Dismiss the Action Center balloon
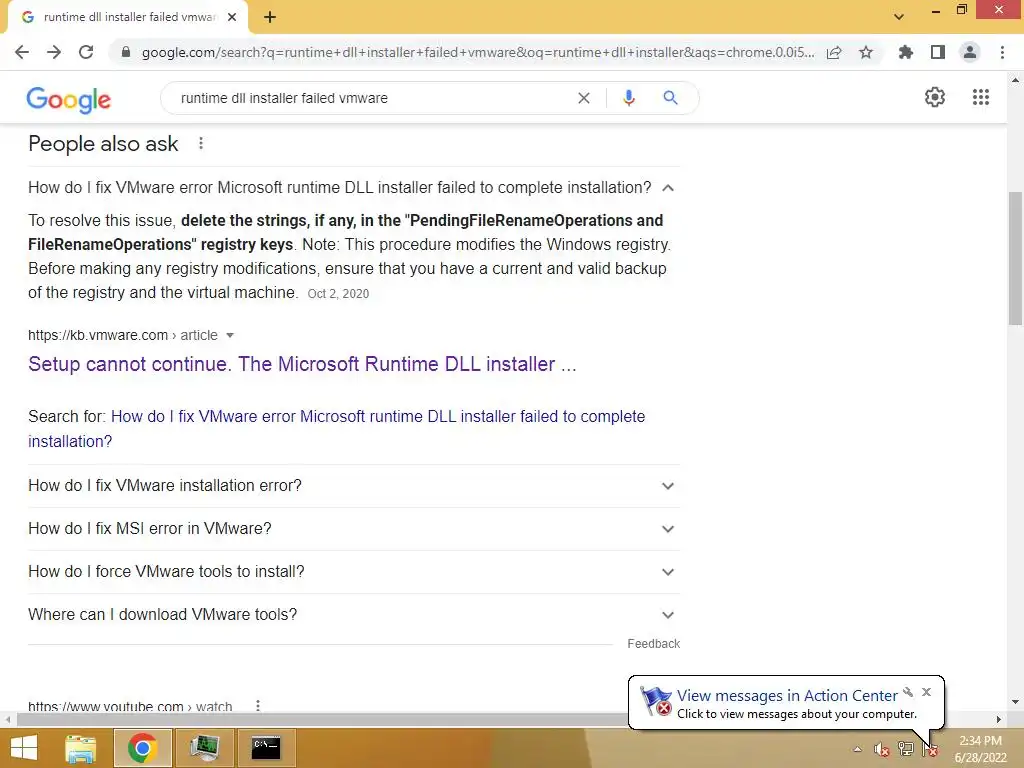Viewport: 1024px width, 768px height. [x=926, y=692]
